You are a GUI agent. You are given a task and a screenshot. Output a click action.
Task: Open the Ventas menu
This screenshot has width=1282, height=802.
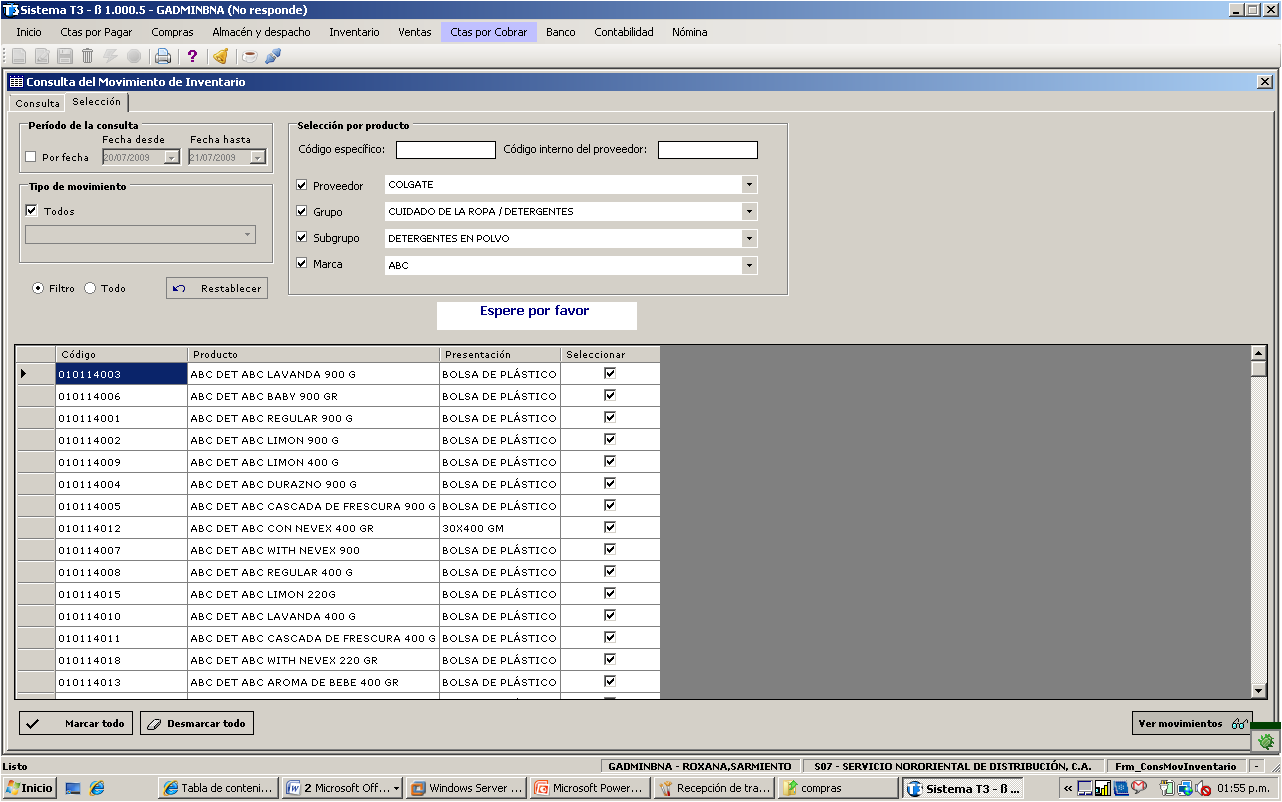415,32
